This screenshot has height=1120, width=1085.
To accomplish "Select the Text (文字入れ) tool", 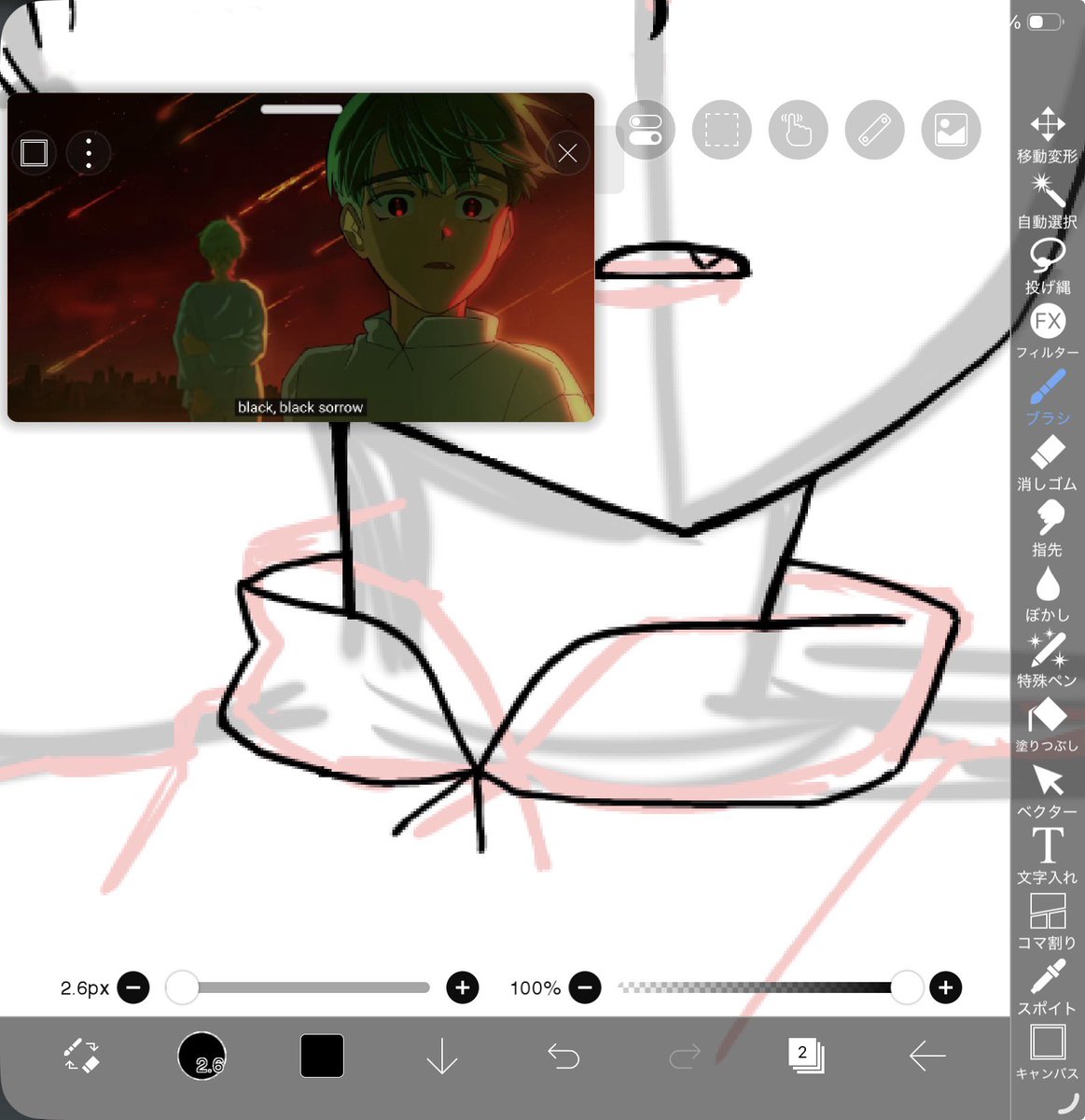I will pos(1047,856).
